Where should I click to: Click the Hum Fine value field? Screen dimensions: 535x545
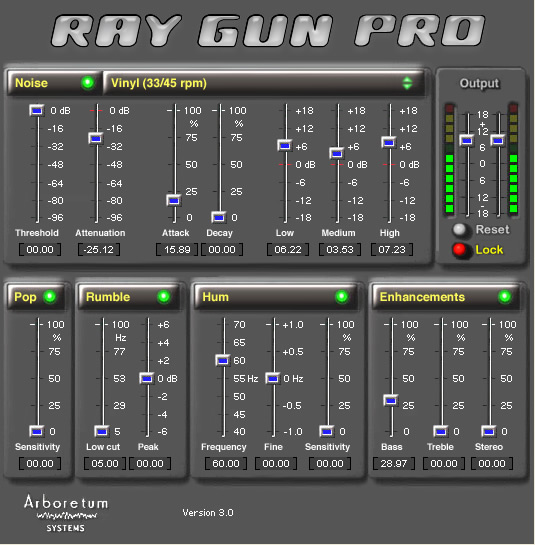pos(276,463)
